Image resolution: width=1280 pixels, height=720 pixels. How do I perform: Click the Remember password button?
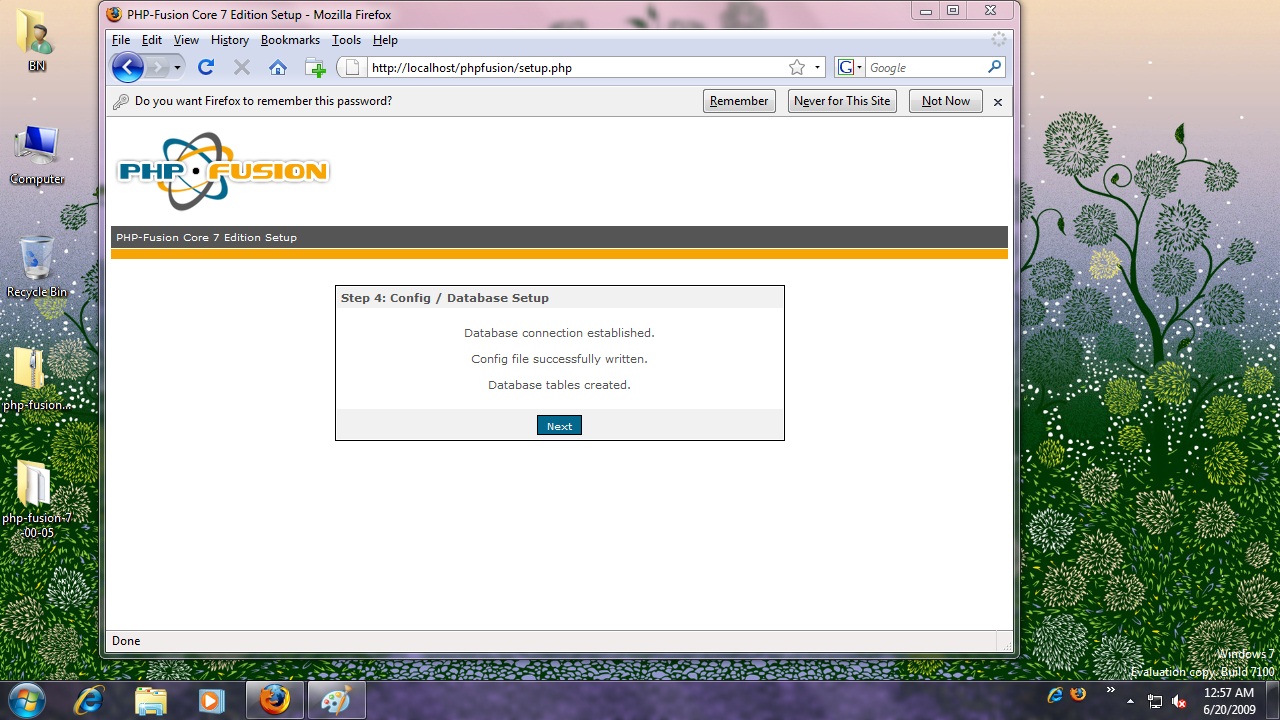739,101
